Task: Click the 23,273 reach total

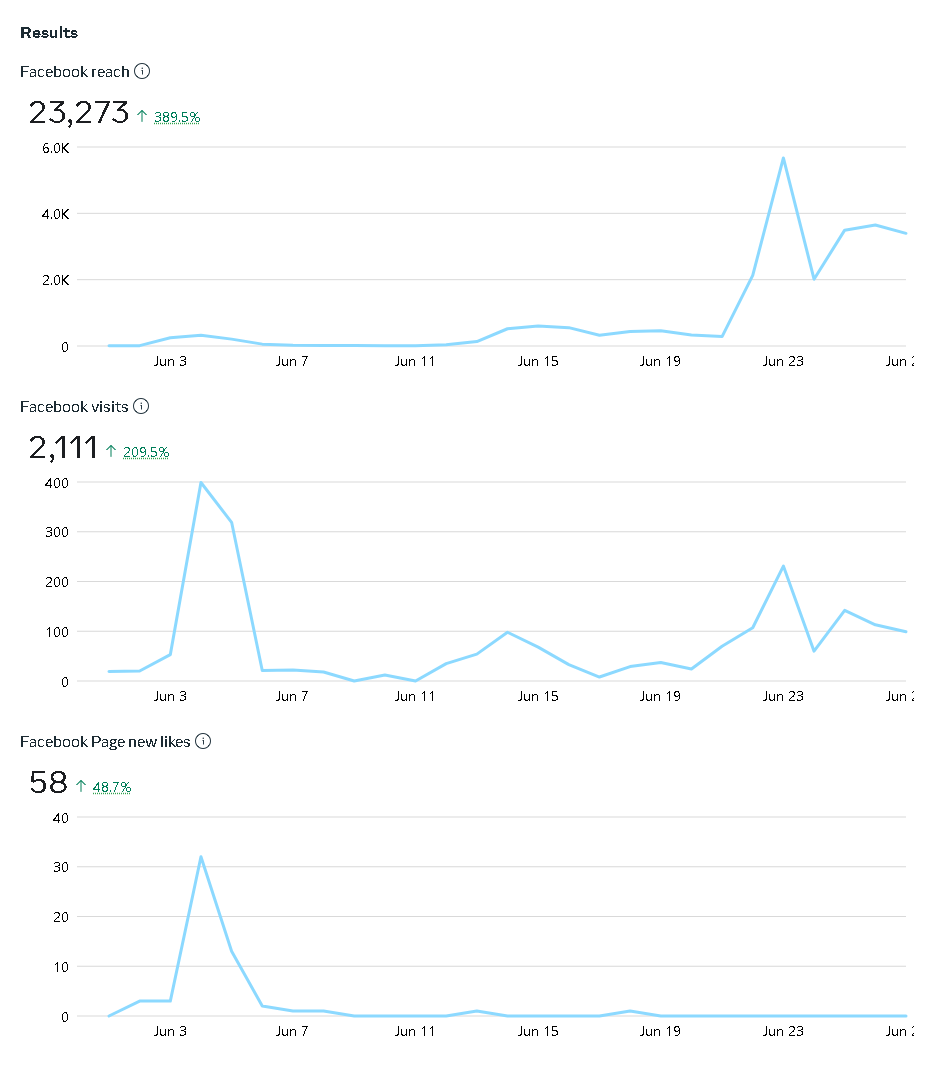Action: click(x=79, y=112)
